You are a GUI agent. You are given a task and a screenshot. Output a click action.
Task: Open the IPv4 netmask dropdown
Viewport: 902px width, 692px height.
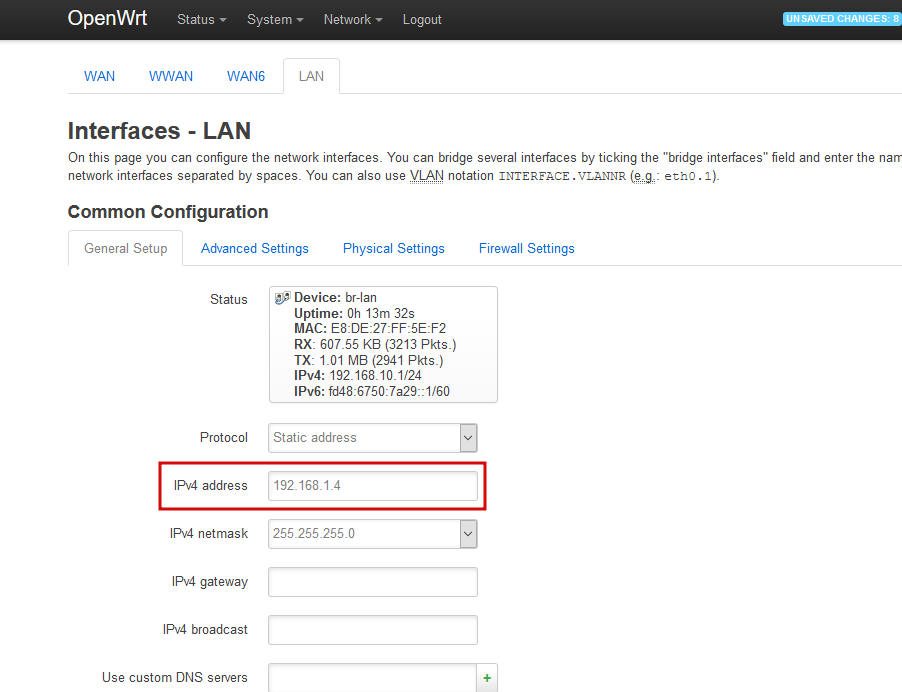[x=372, y=533]
